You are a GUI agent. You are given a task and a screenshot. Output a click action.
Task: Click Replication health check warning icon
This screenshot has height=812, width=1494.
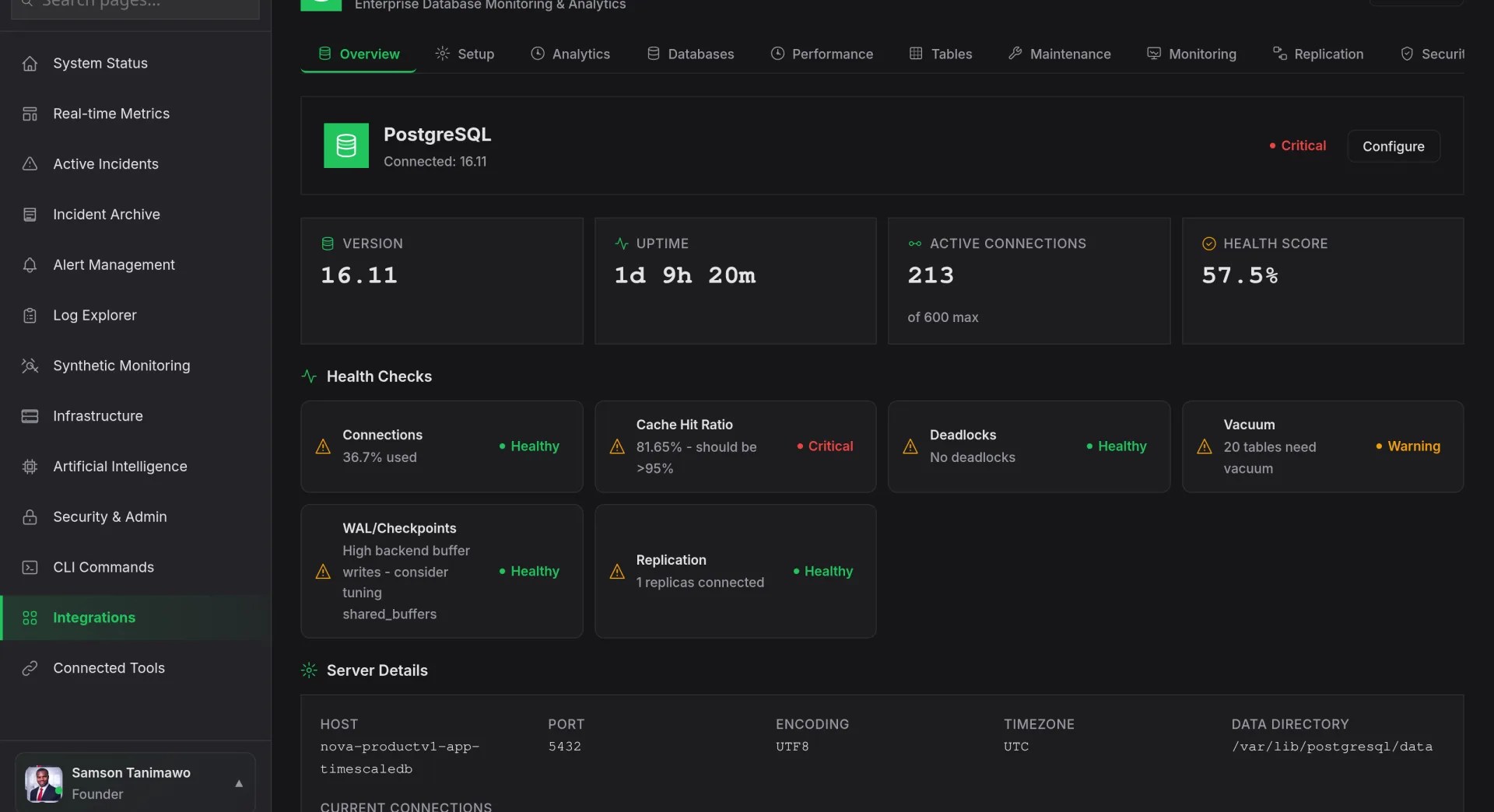[617, 572]
